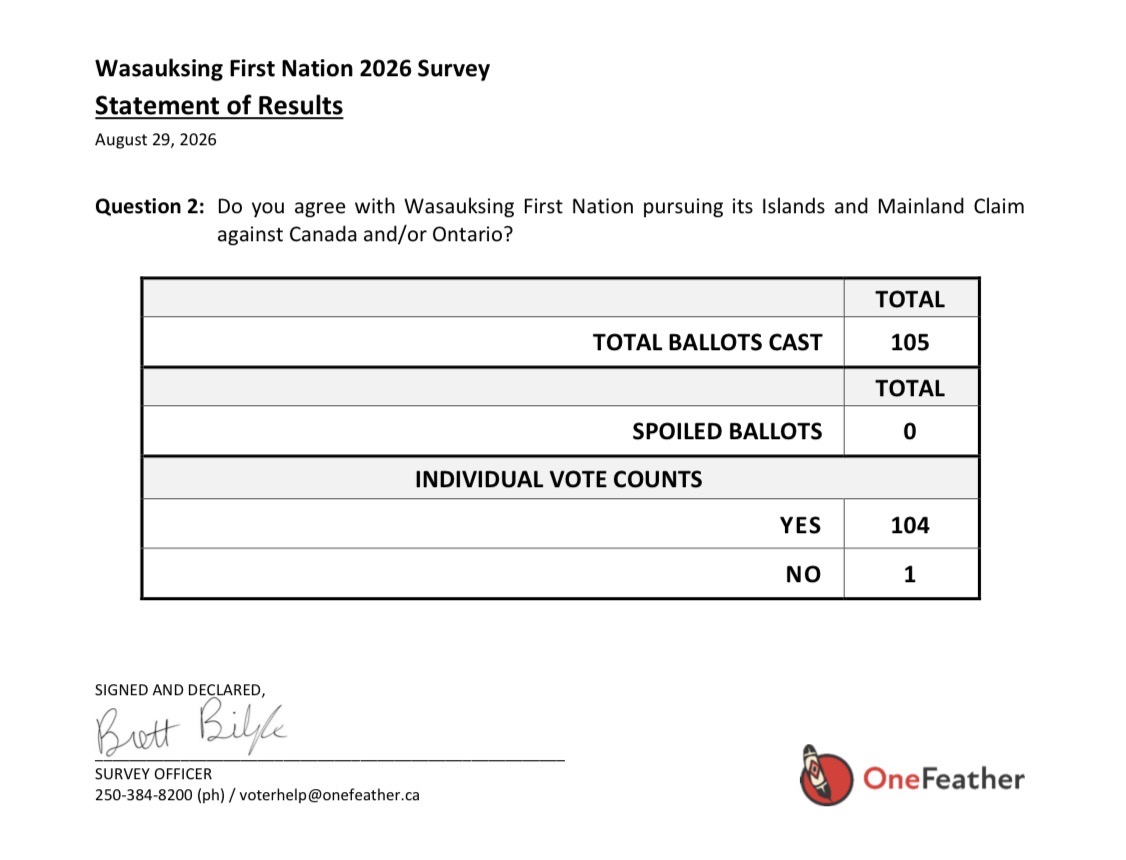Screen dimensions: 1126x860
Task: Select the Total Ballots Cast value 105
Action: coord(910,342)
